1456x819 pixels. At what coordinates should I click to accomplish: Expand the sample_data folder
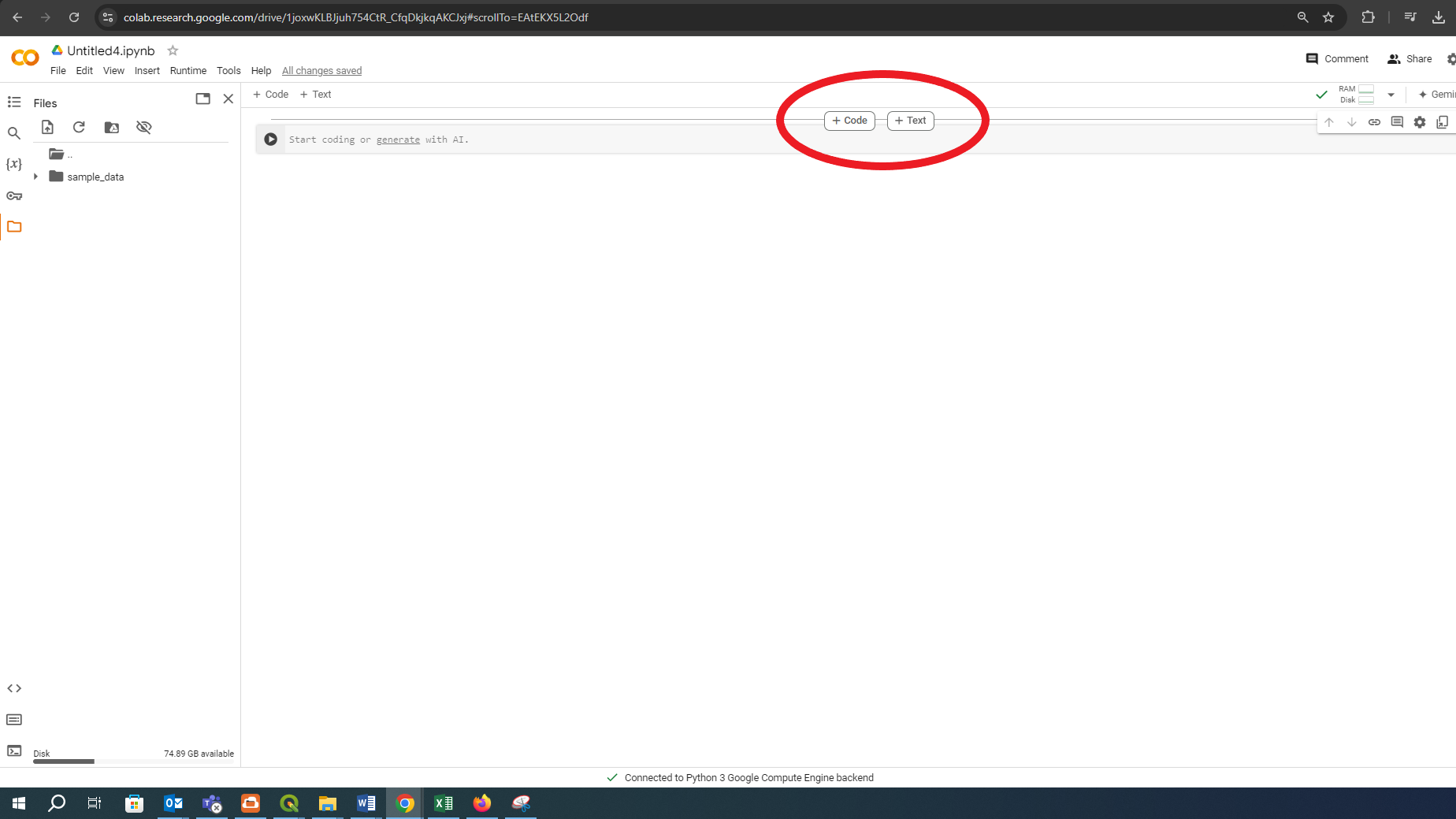pyautogui.click(x=35, y=177)
